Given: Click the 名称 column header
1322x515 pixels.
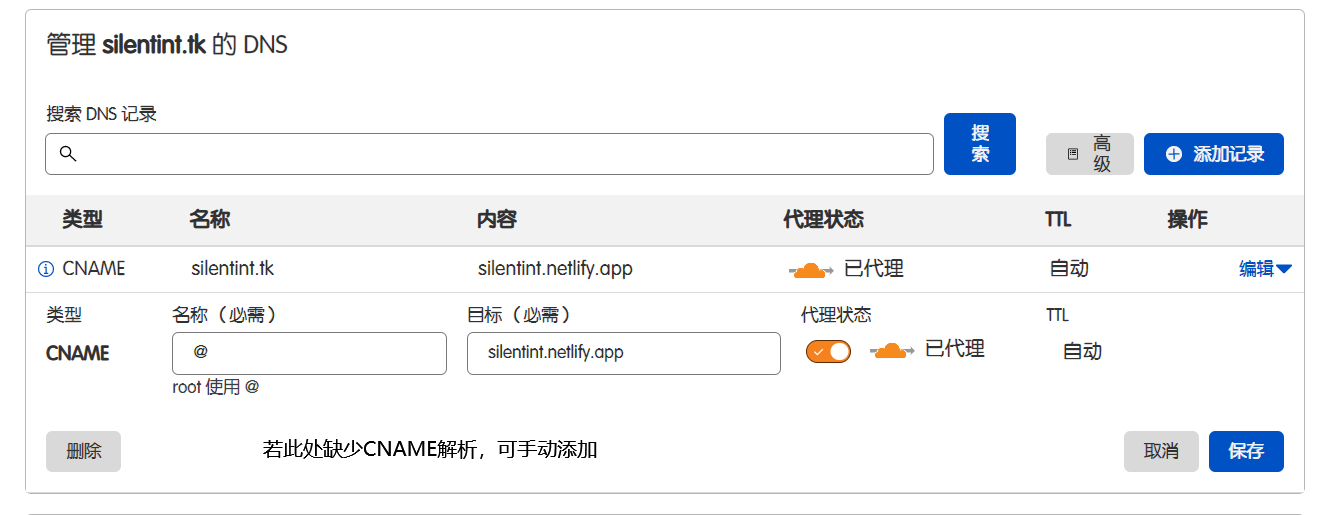Looking at the screenshot, I should [209, 219].
